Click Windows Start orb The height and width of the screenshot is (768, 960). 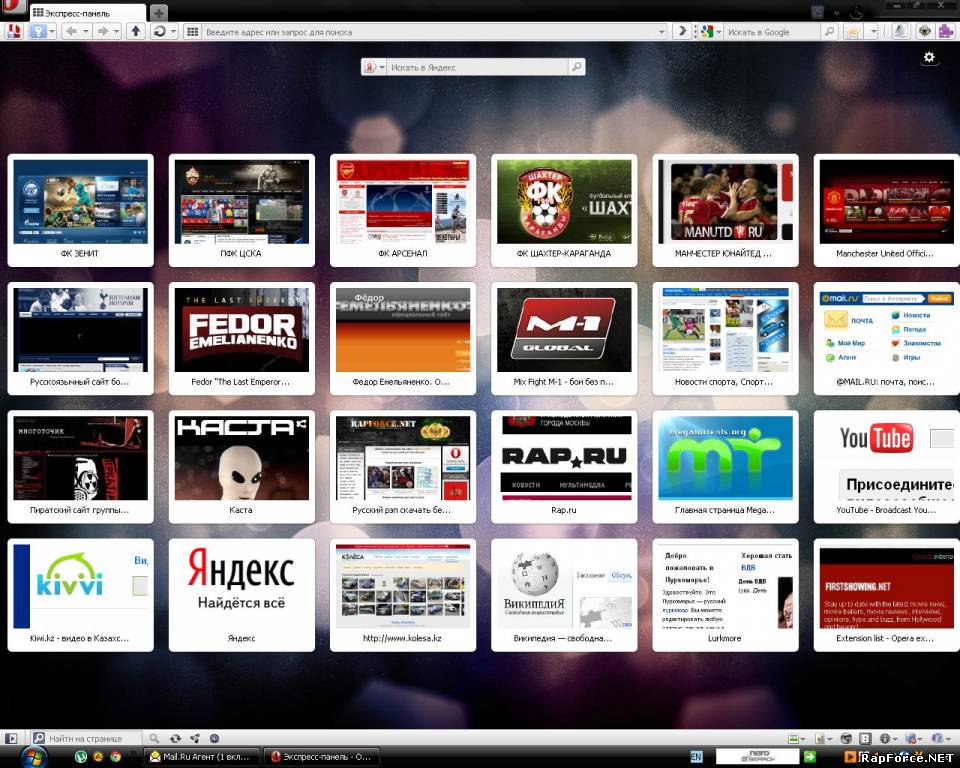tap(33, 757)
